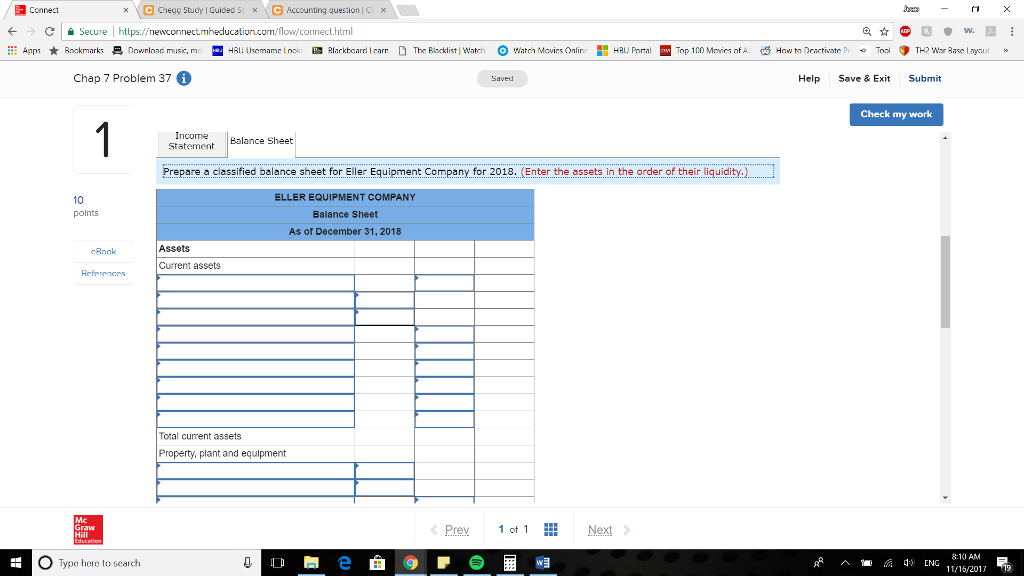The image size is (1024, 576).
Task: Launch Microsoft Edge from taskbar
Action: point(344,563)
